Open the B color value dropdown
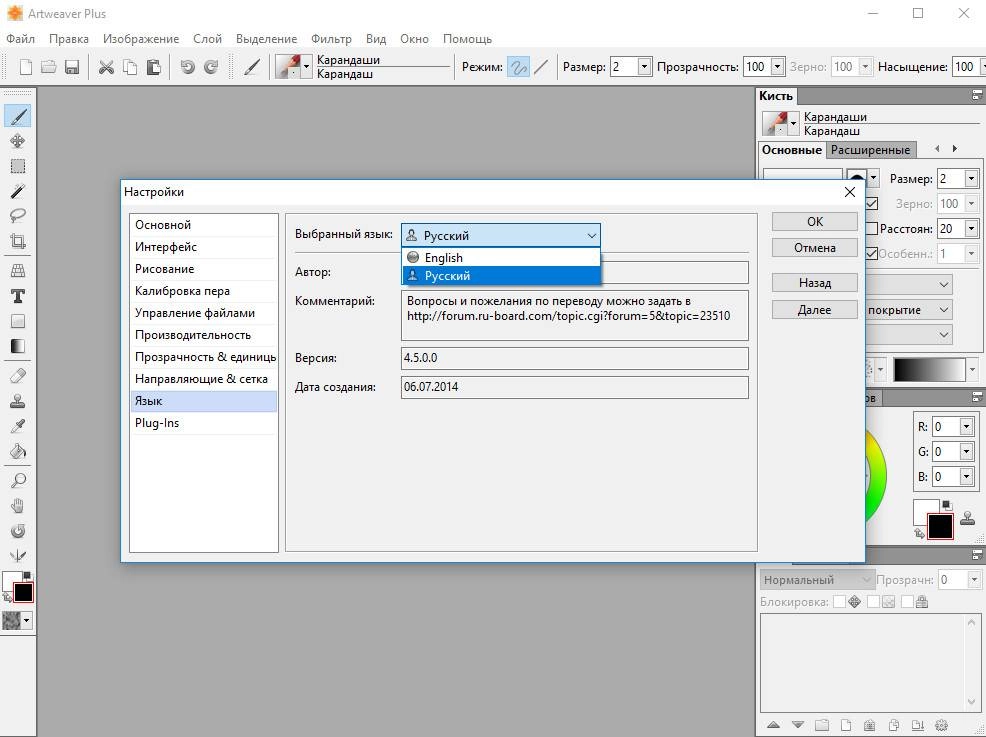This screenshot has width=986, height=737. tap(967, 477)
